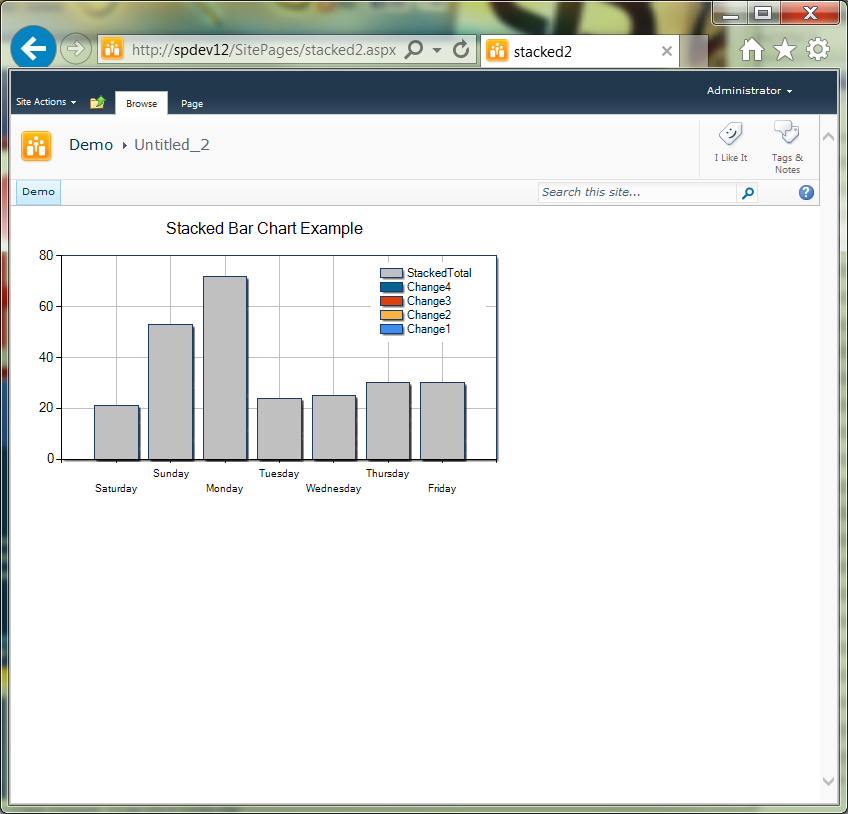The height and width of the screenshot is (814, 848).
Task: Expand the Administrator user menu
Action: click(749, 90)
